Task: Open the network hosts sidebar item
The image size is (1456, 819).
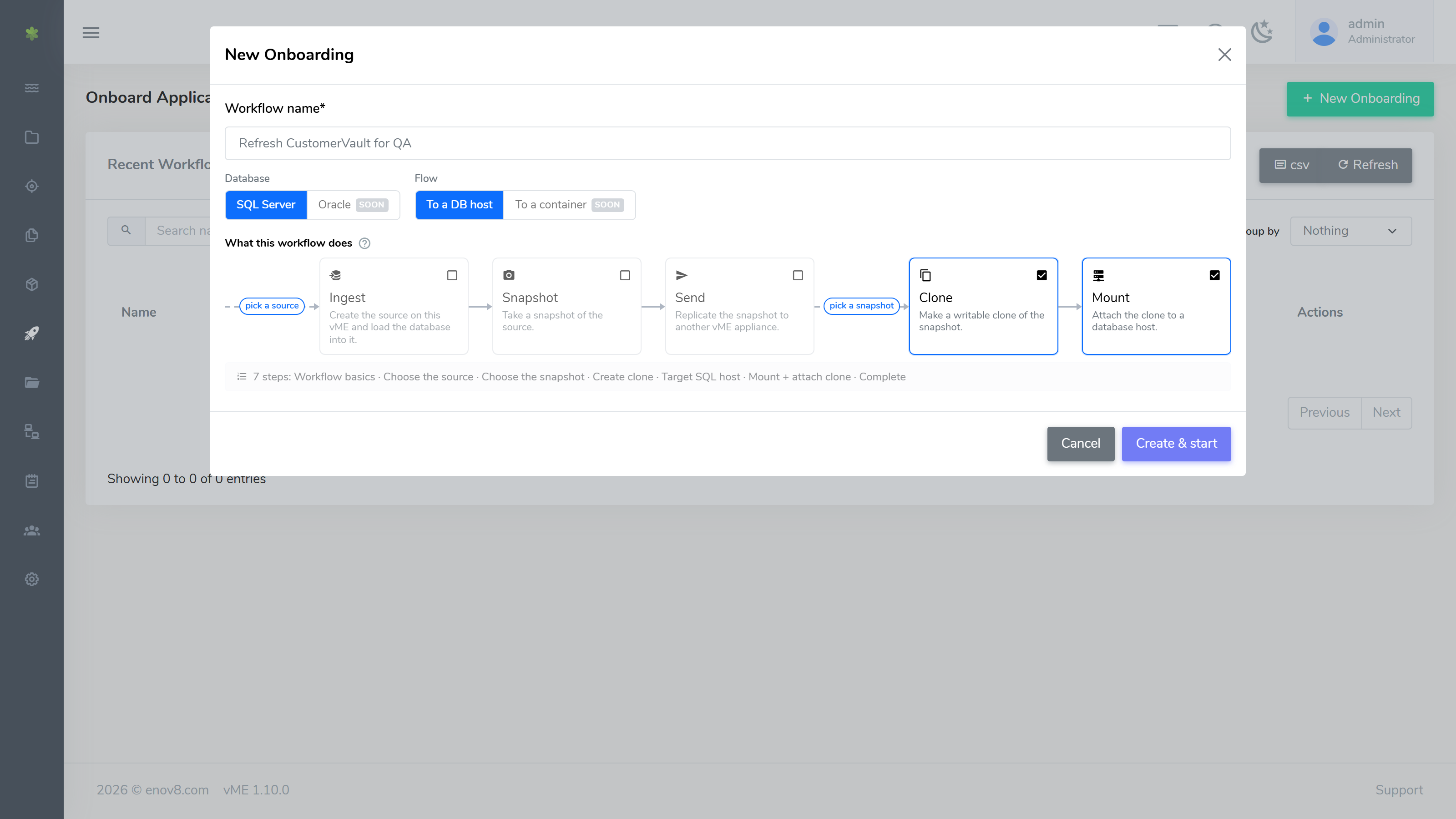Action: [x=32, y=432]
